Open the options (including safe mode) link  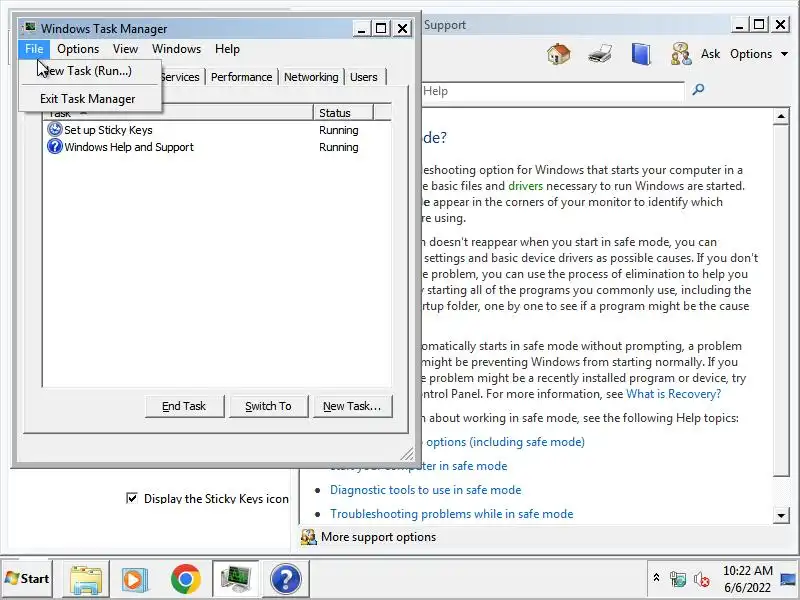[504, 442]
